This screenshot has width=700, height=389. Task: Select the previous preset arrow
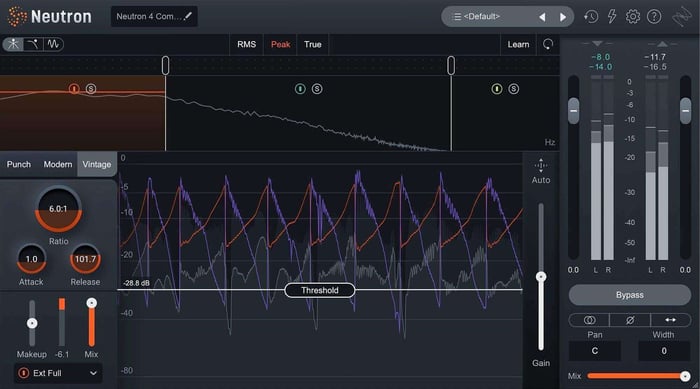[x=542, y=17]
